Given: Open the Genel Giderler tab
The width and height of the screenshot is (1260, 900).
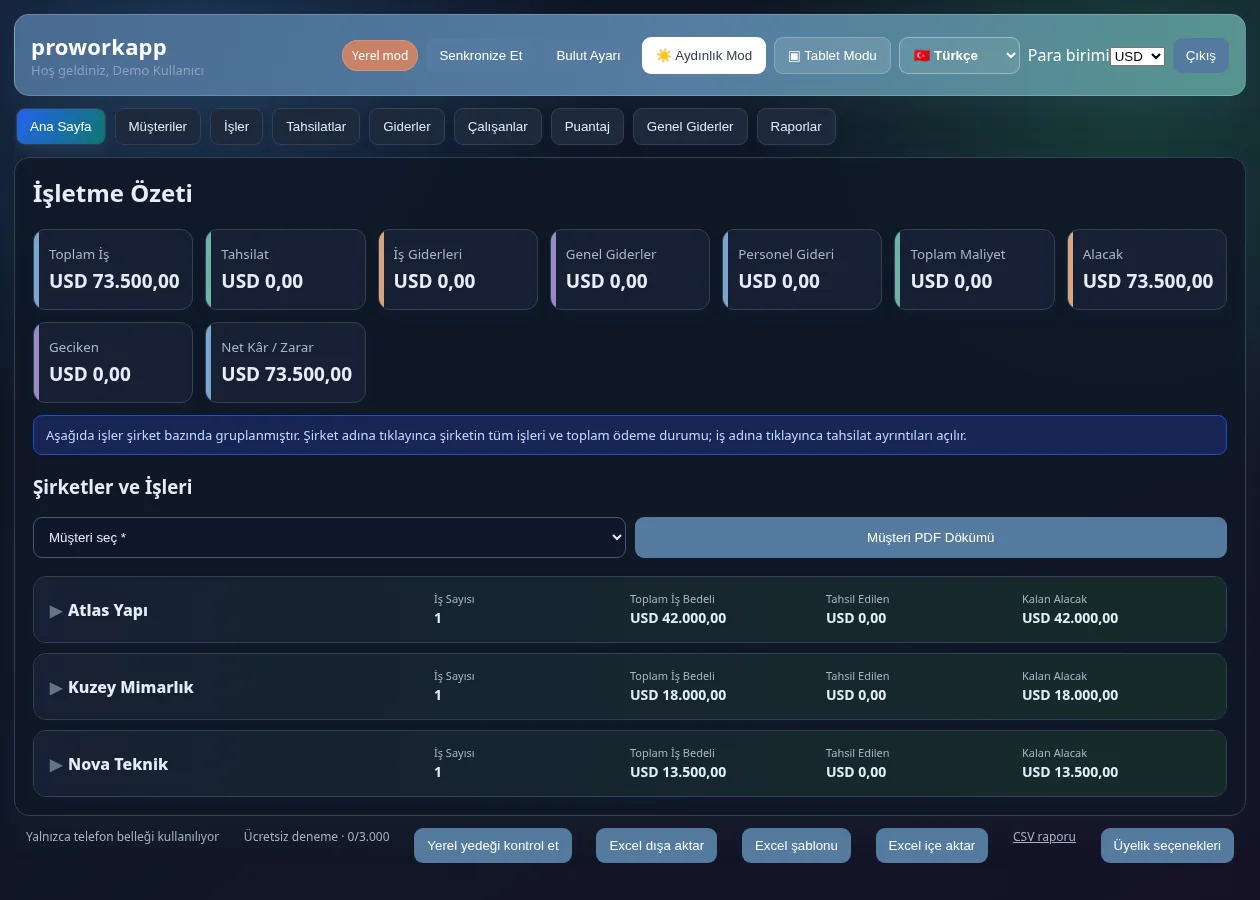Looking at the screenshot, I should 690,127.
